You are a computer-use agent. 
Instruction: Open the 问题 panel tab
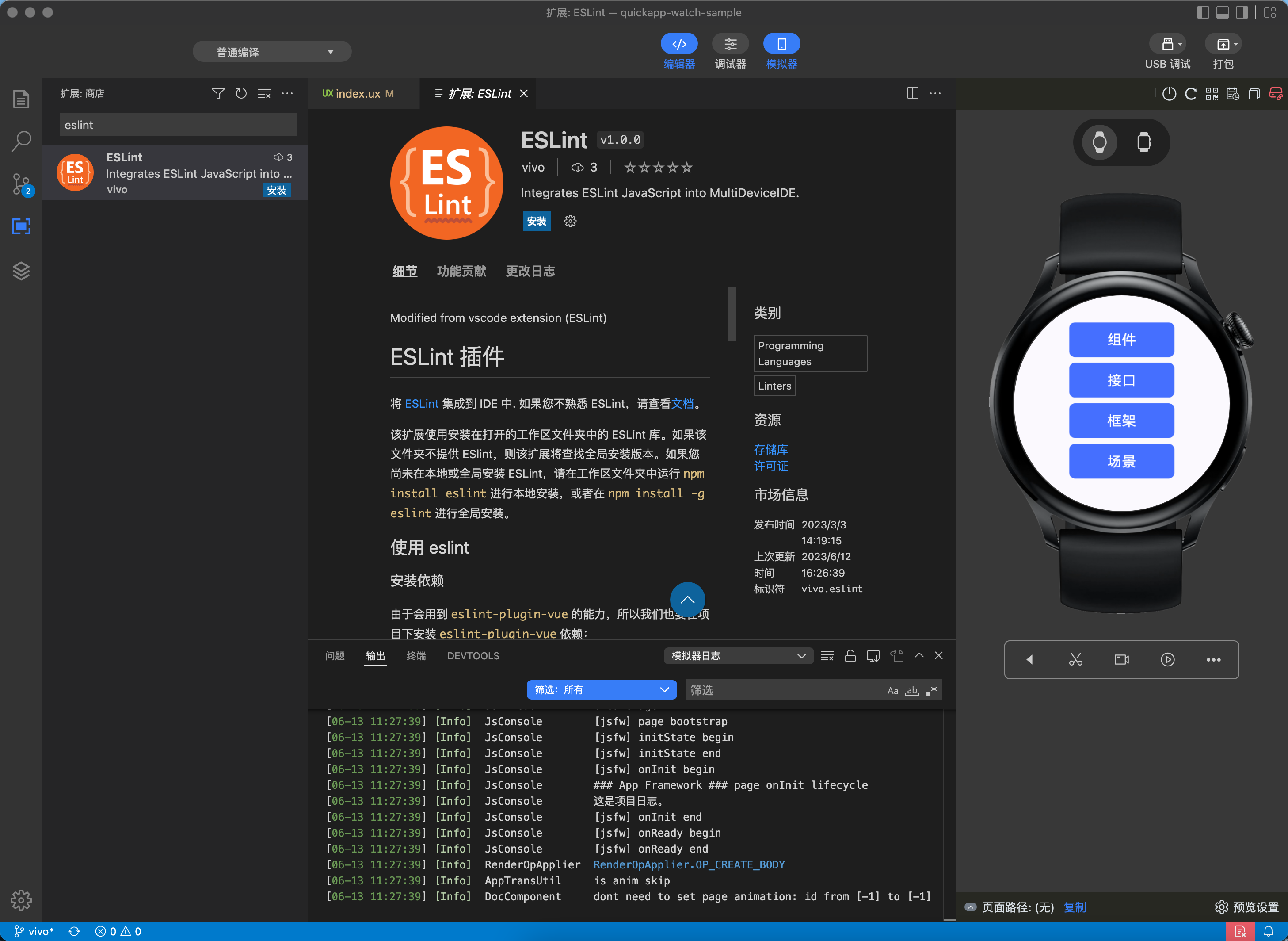coord(335,656)
